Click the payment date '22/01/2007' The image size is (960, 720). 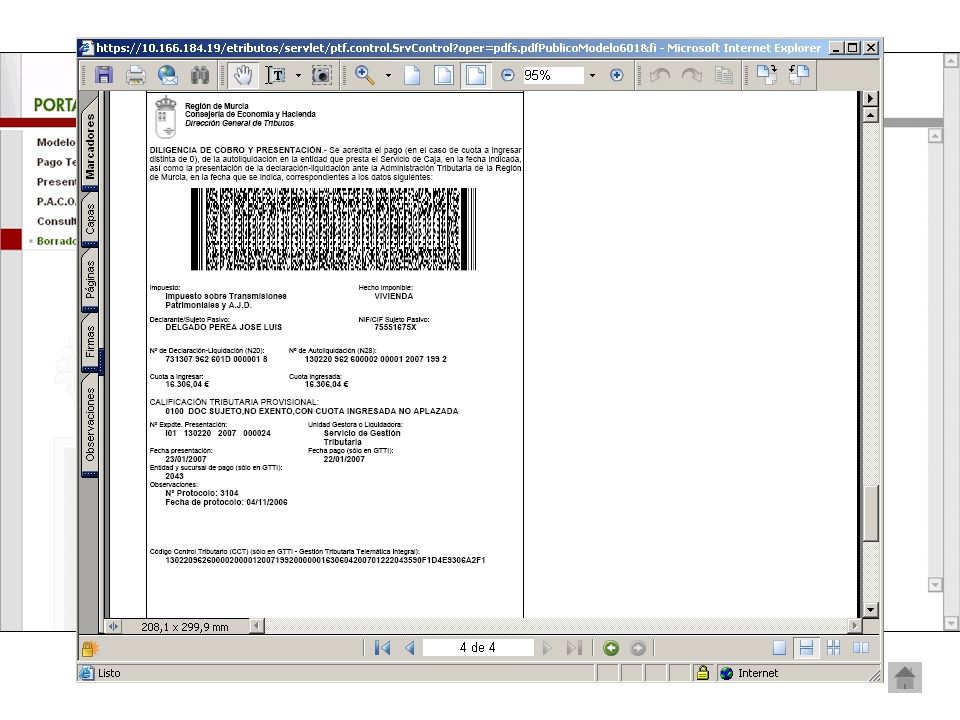tap(344, 459)
